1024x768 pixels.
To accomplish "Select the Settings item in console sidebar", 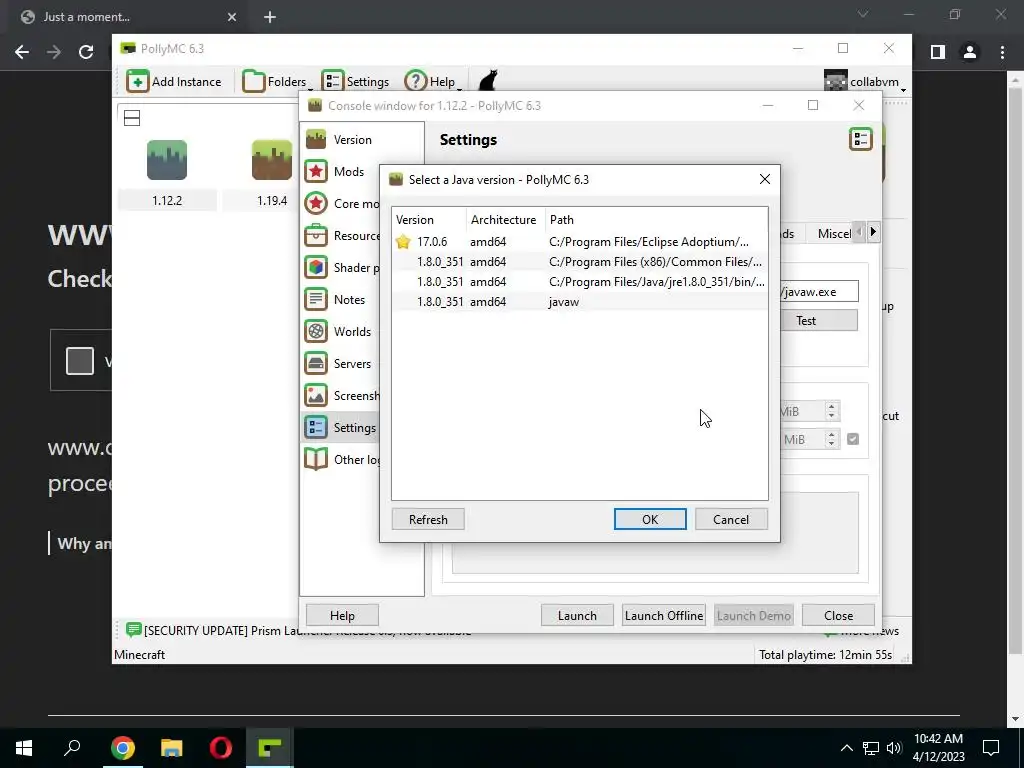I will pos(341,427).
